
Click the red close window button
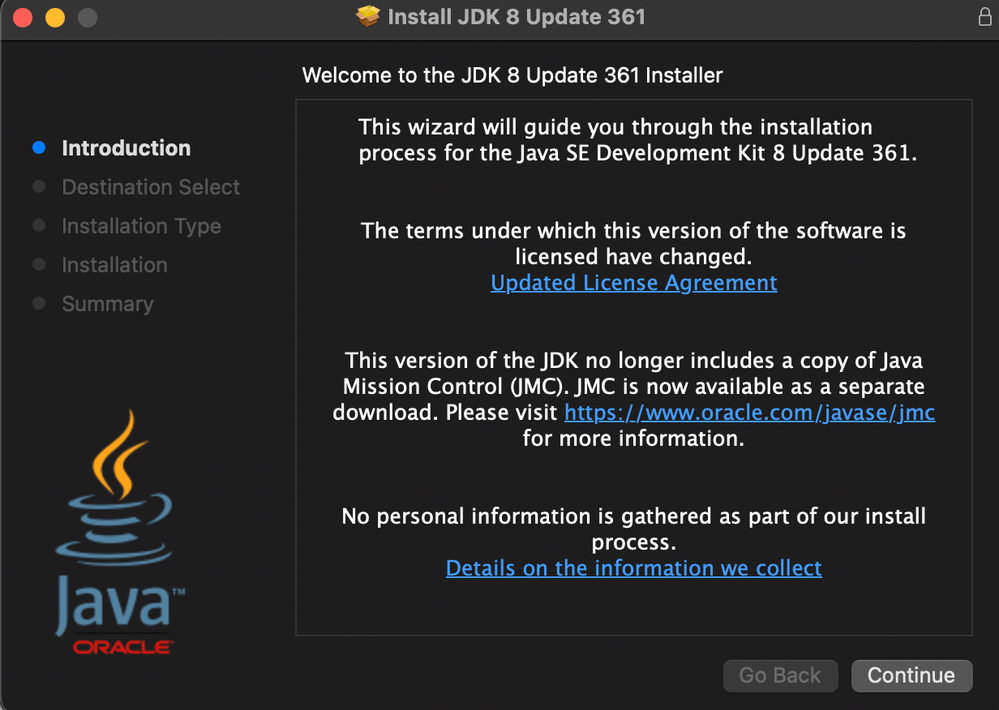[23, 17]
